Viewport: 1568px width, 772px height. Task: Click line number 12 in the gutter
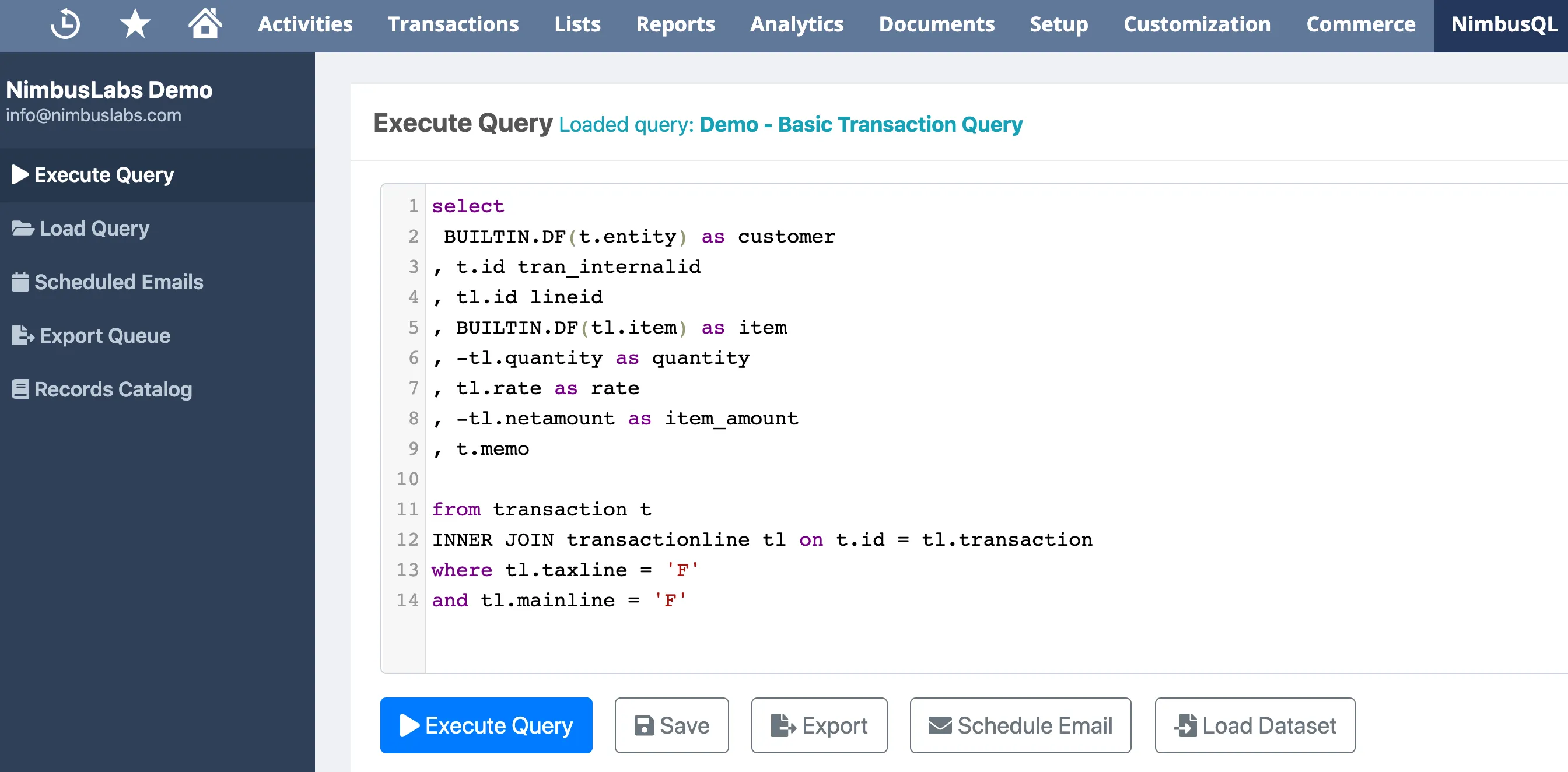pos(407,539)
